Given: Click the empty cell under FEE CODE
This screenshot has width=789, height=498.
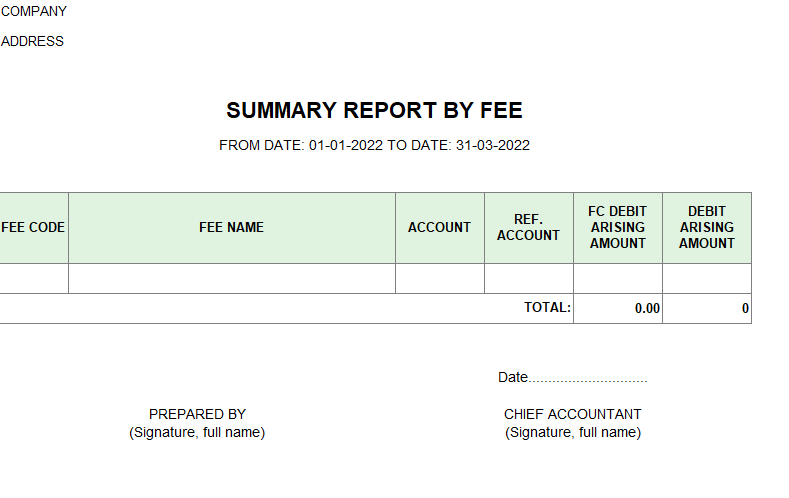Looking at the screenshot, I should pyautogui.click(x=33, y=278).
